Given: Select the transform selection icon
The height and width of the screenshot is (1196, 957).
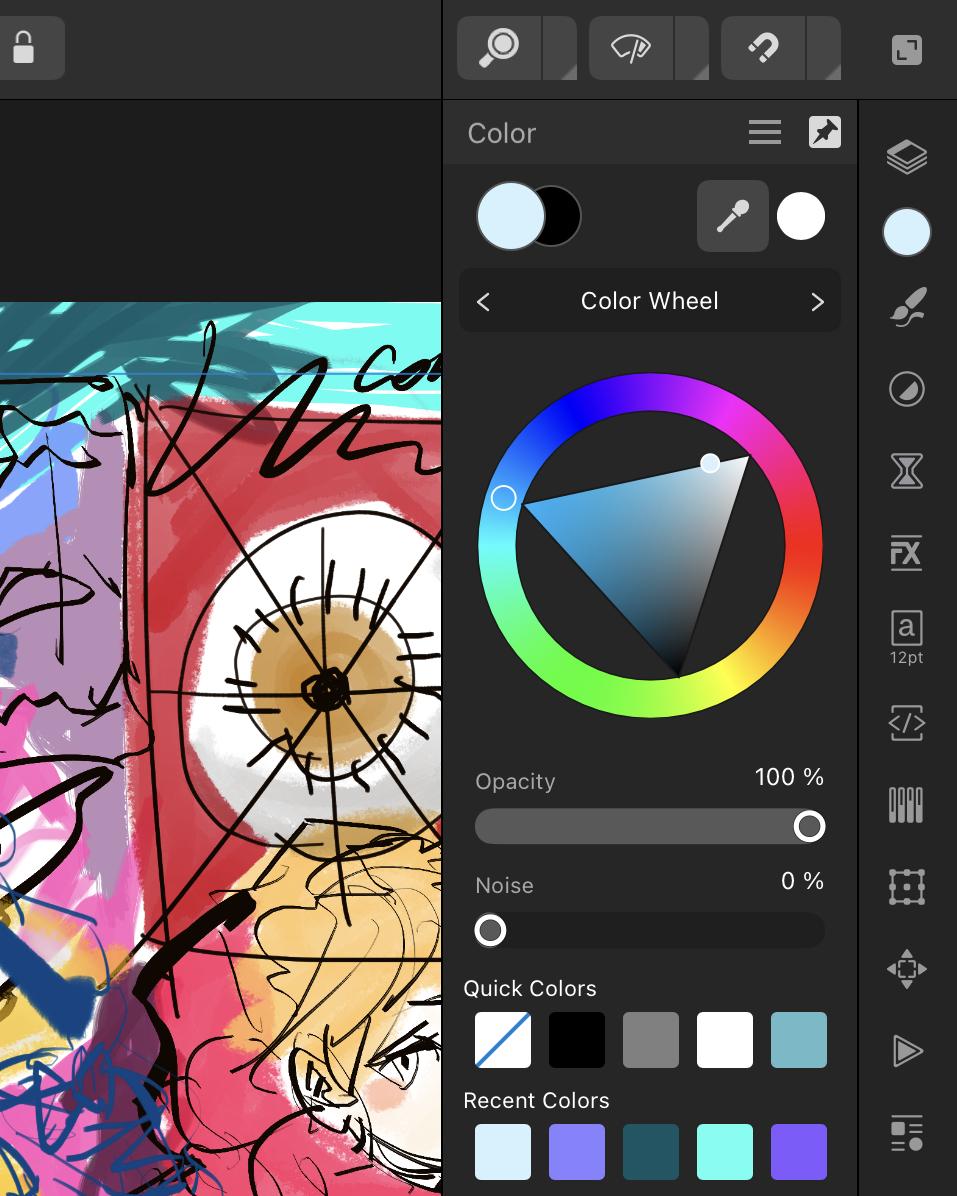Looking at the screenshot, I should tap(906, 887).
